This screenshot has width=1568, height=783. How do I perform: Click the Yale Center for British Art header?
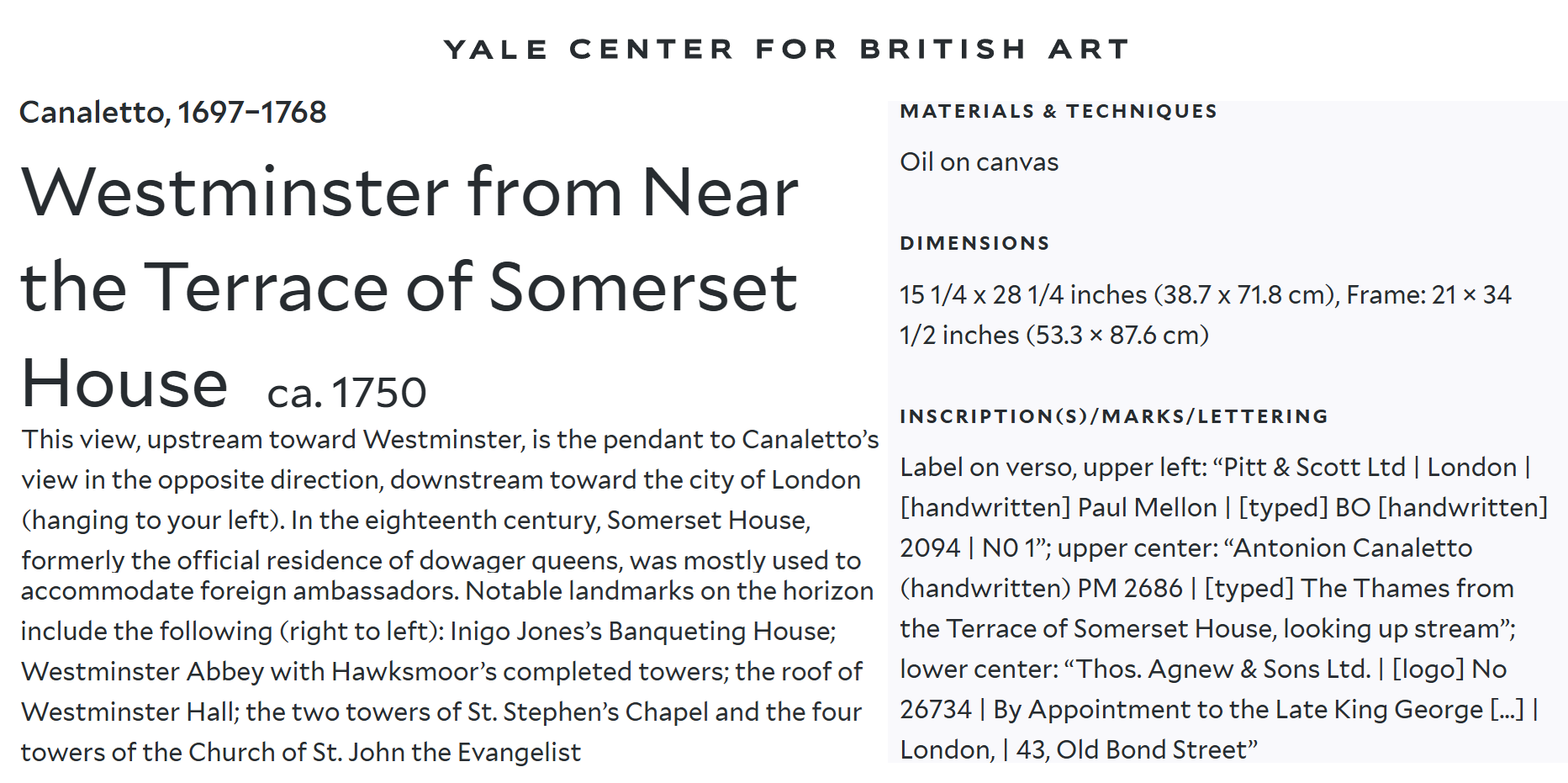(x=787, y=50)
